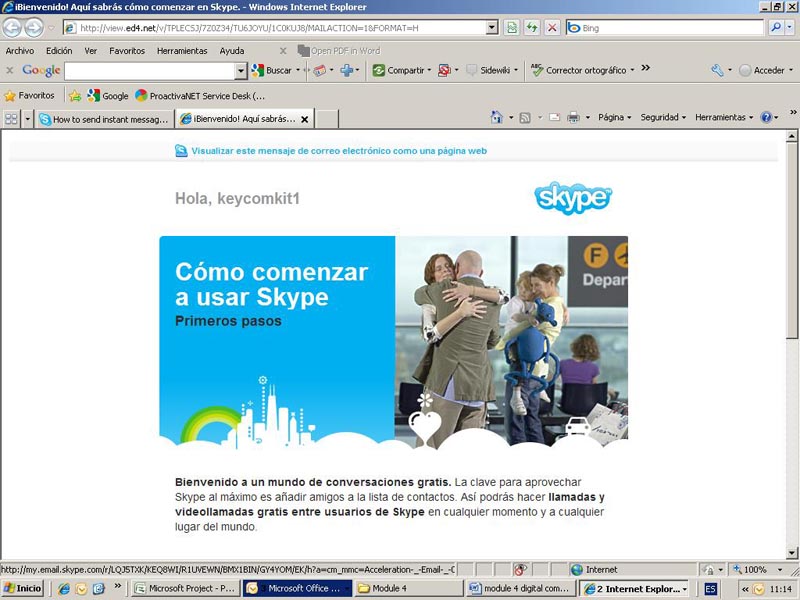Switch to module 4 digital com Word document

point(521,588)
